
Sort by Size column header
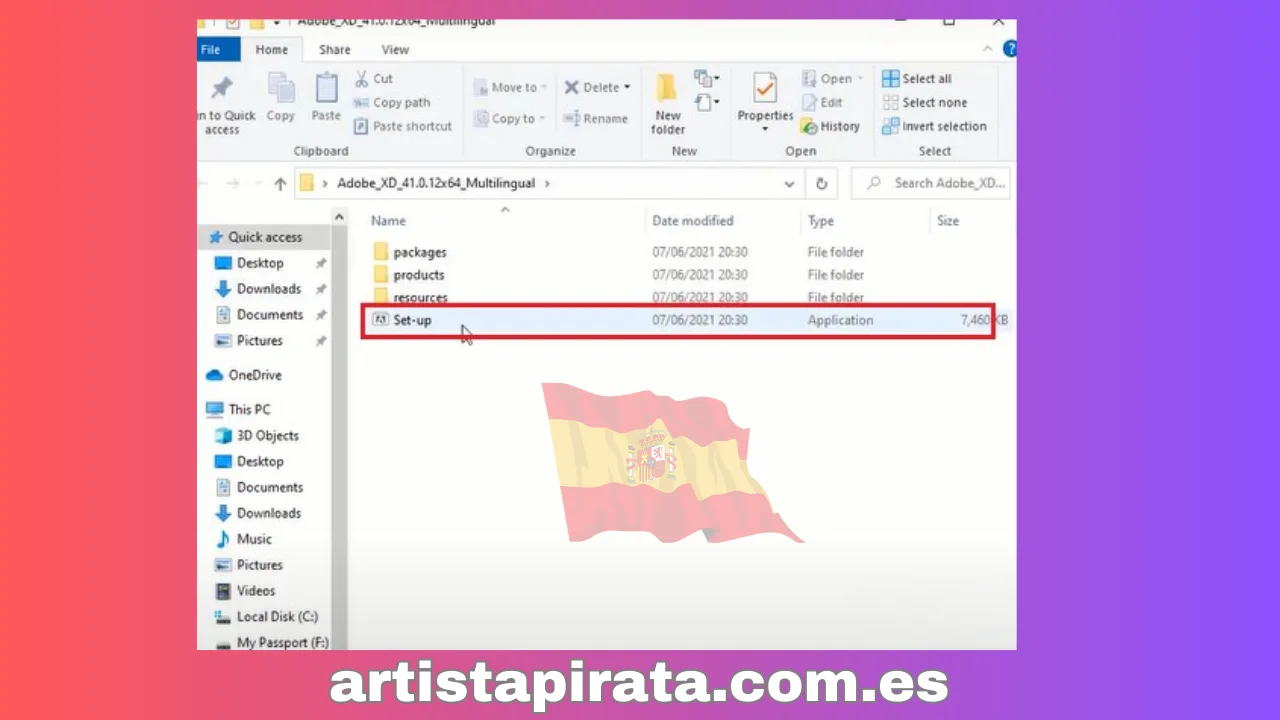pos(947,221)
